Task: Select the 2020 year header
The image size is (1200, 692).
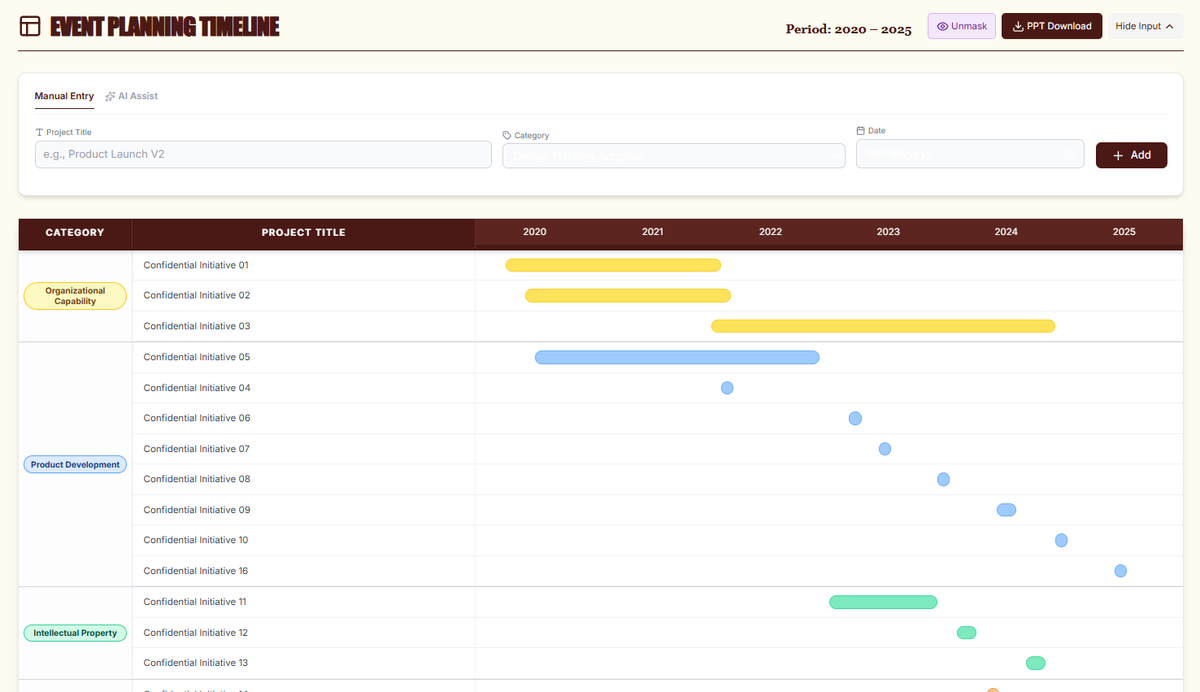Action: (x=535, y=232)
